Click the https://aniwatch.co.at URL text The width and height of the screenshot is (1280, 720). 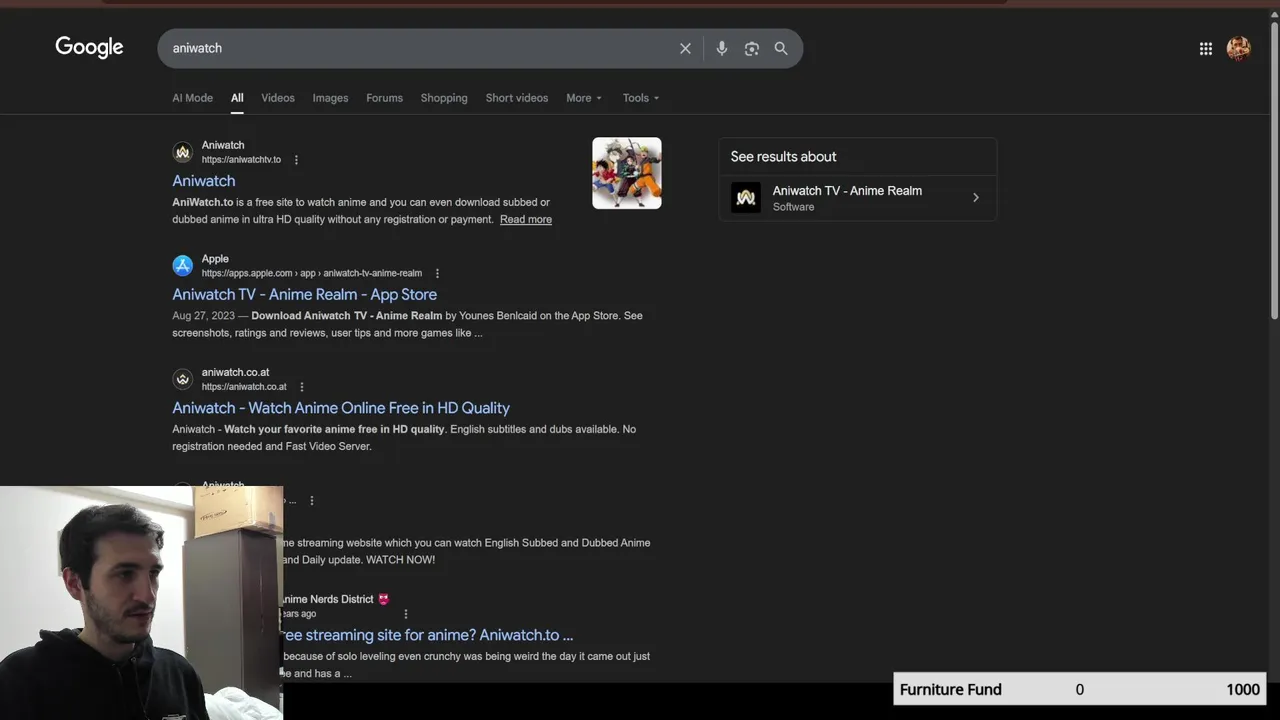click(x=244, y=387)
